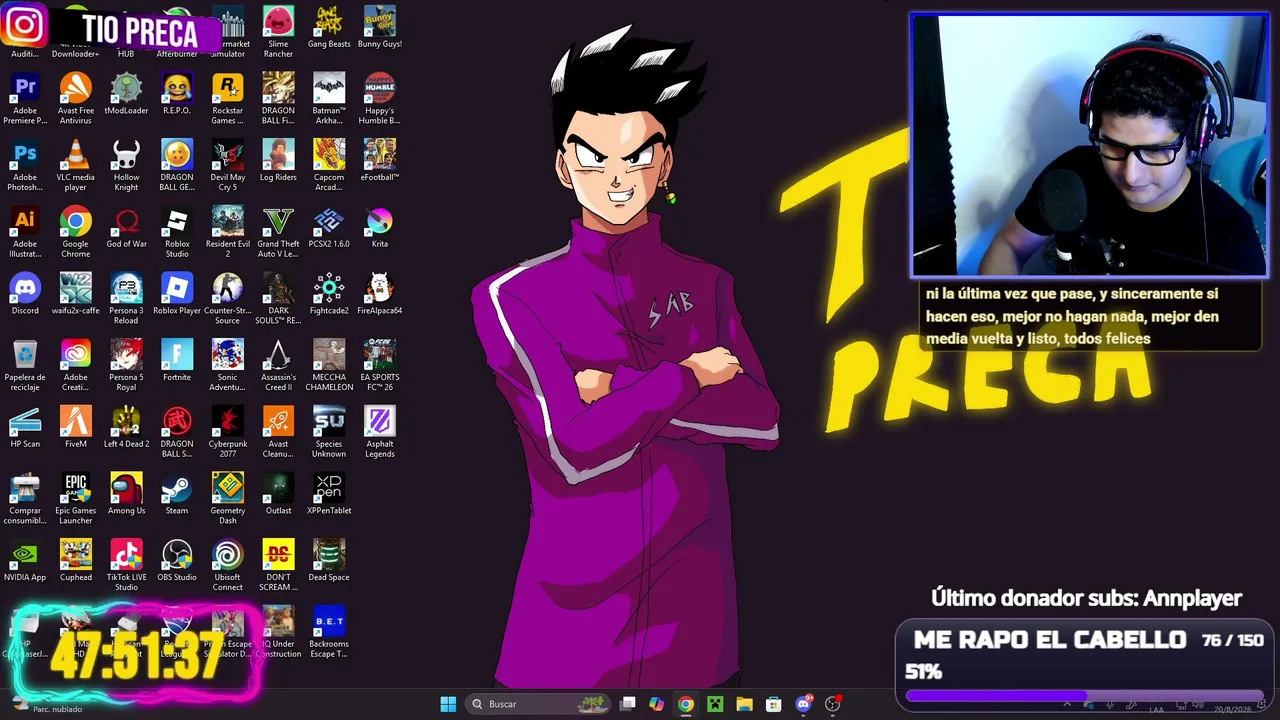Launch Steam from the desktop
Viewport: 1280px width, 720px height.
[177, 494]
